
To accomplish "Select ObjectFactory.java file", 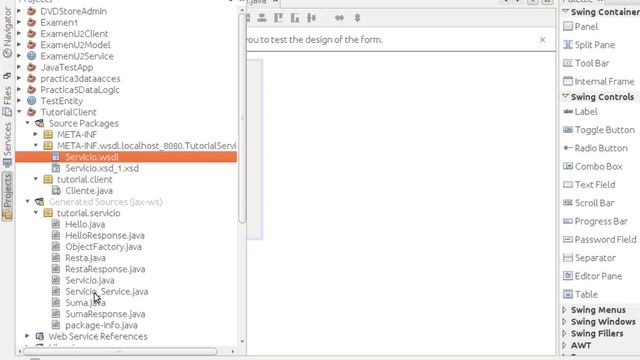I will (103, 247).
